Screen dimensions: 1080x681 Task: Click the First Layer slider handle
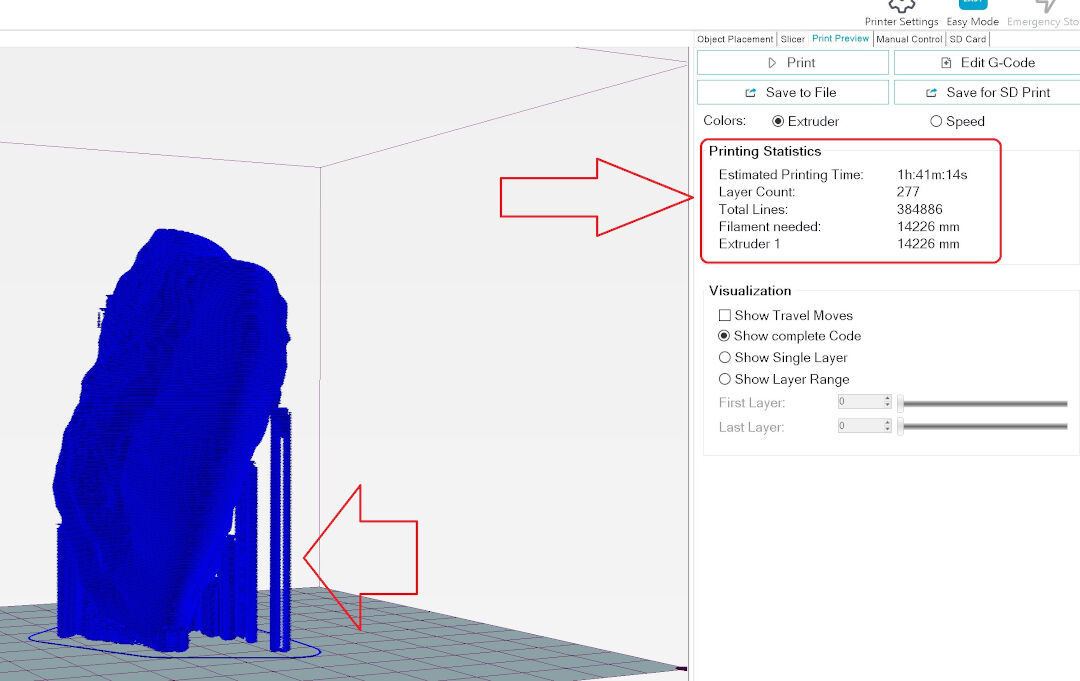coord(900,404)
